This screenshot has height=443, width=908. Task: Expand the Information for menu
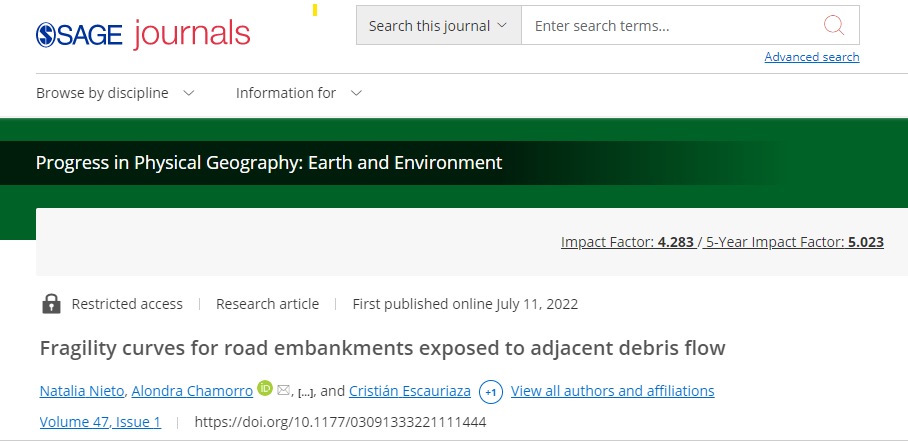(299, 93)
